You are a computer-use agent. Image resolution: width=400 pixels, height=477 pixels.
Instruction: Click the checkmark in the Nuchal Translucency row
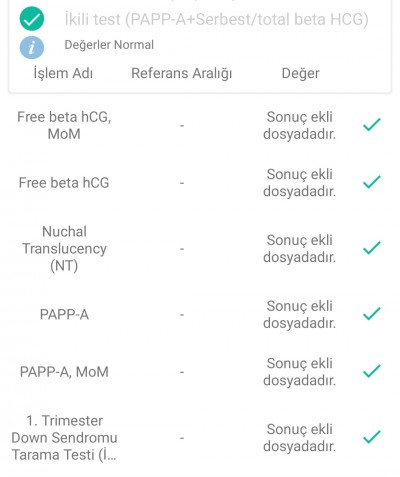coord(372,248)
